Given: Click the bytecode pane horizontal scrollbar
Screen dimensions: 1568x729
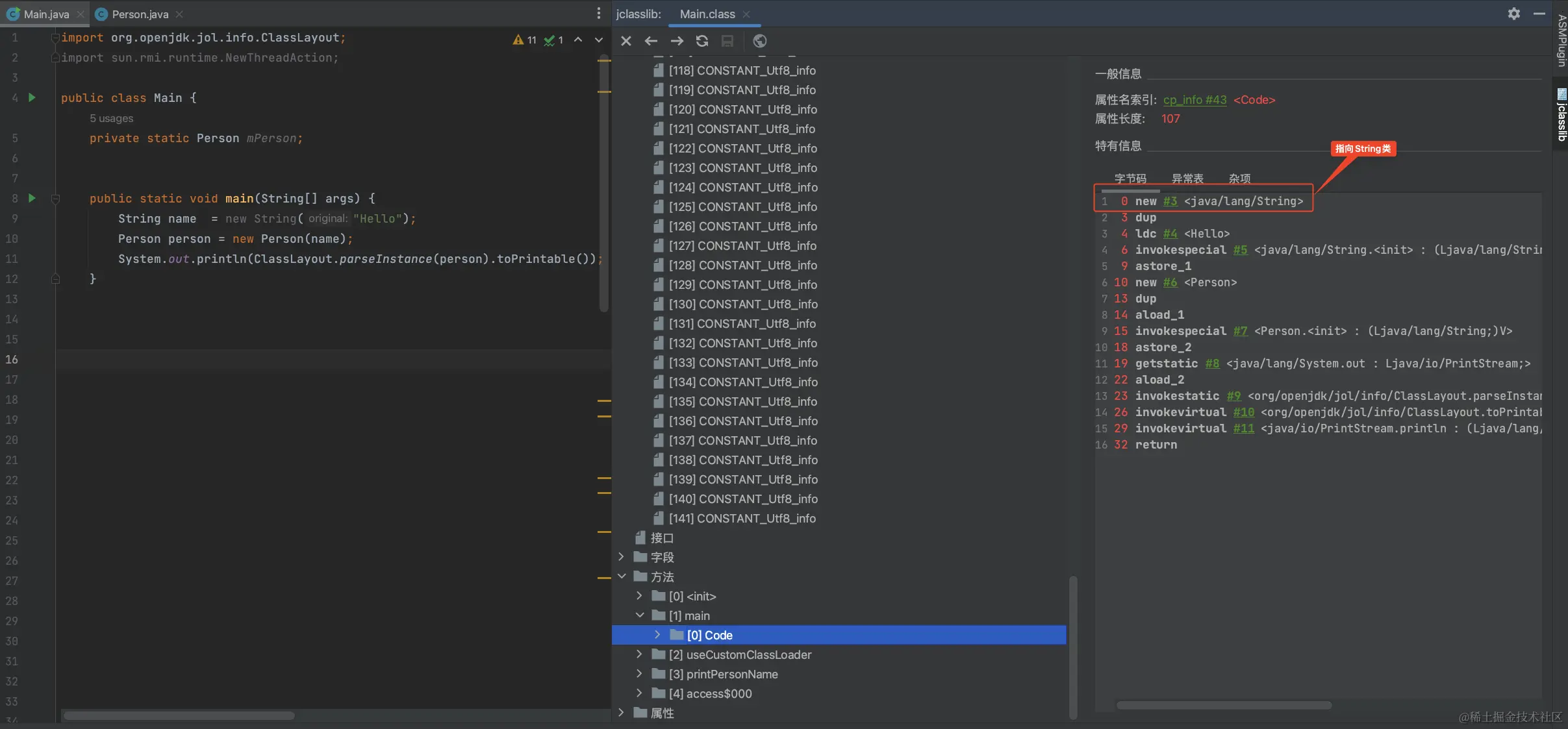Looking at the screenshot, I should click(1224, 705).
